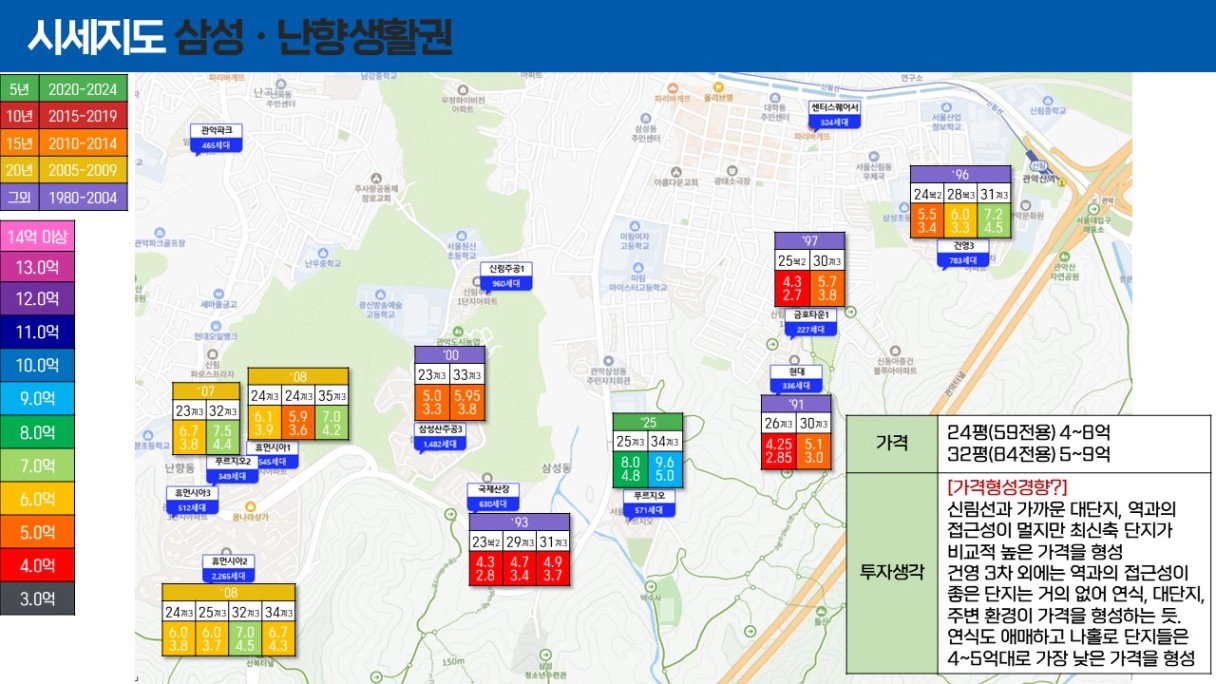Pick the 12.0억 price swatch

[x=38, y=300]
